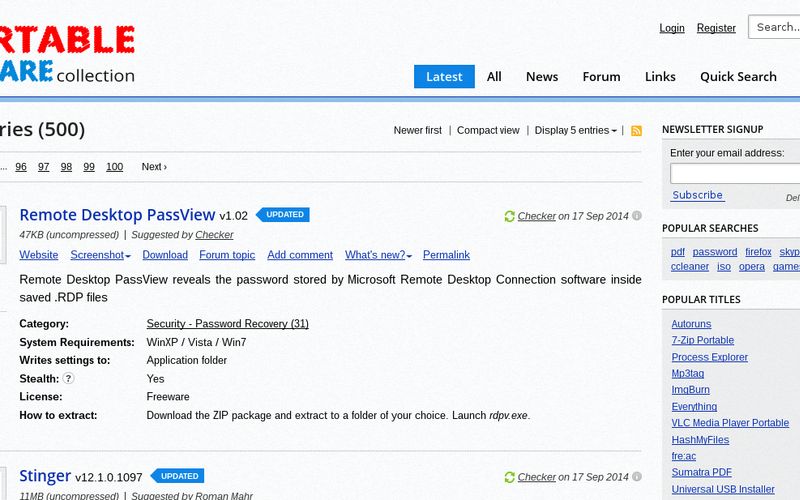Click info icon next to Stinger date
This screenshot has height=500, width=800.
click(x=637, y=477)
